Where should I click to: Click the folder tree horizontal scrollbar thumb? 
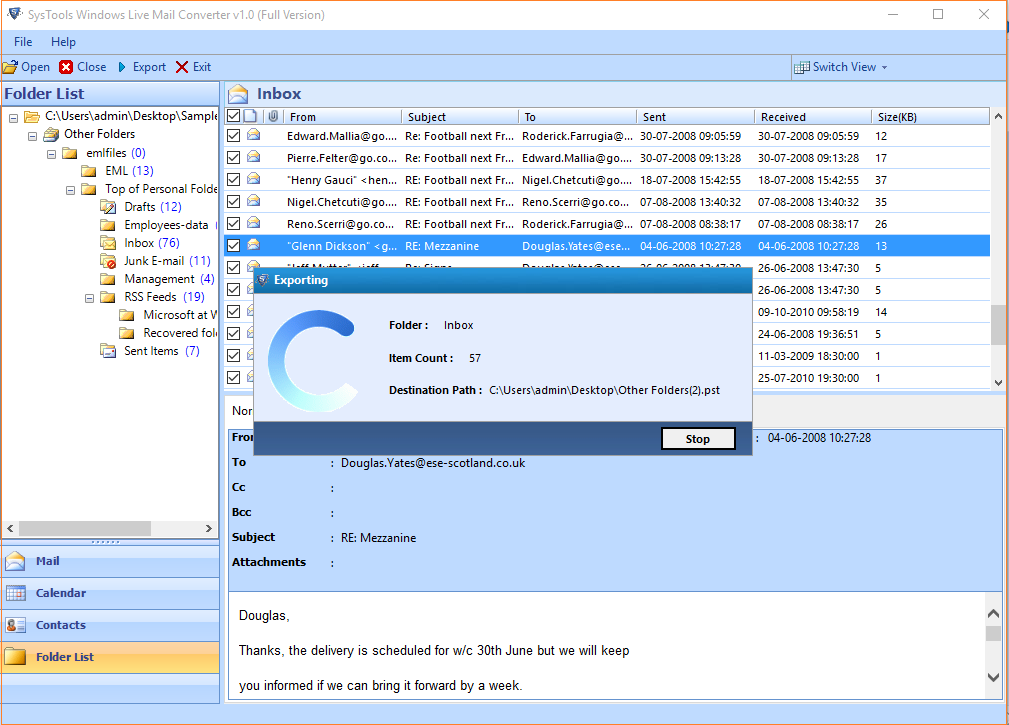coord(85,528)
